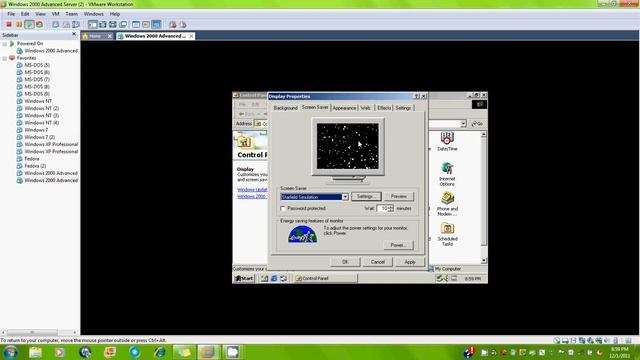Click the guest Start button
Screen dimensions: 640x360
tap(244, 278)
